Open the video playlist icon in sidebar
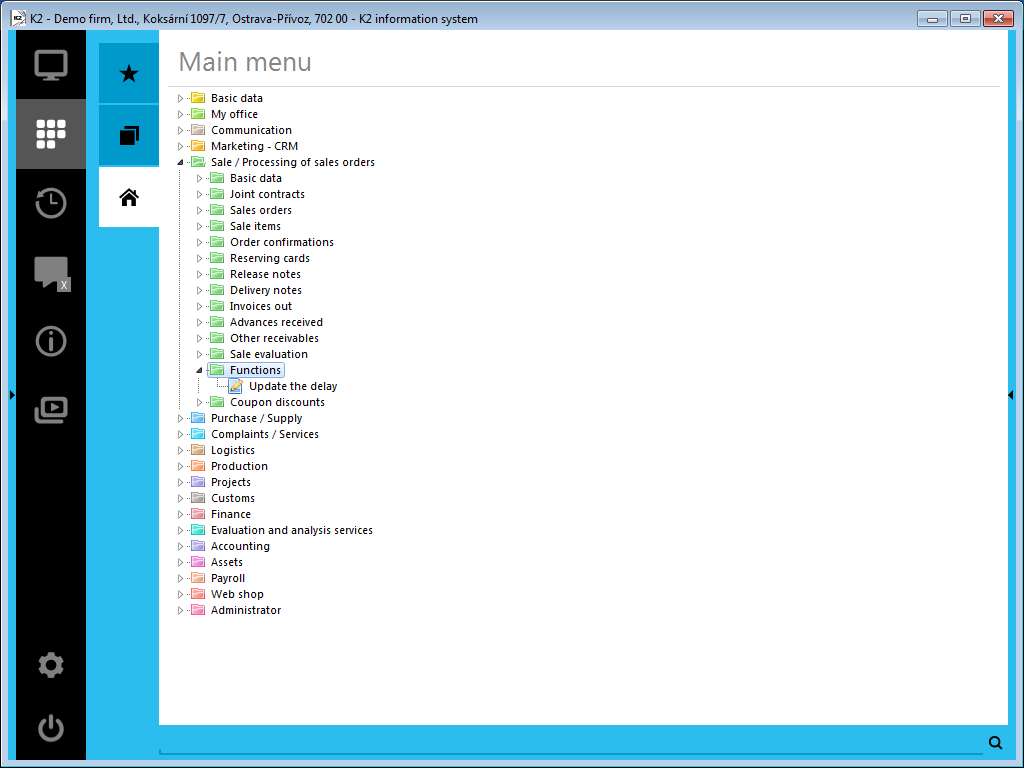This screenshot has width=1024, height=768. tap(51, 410)
